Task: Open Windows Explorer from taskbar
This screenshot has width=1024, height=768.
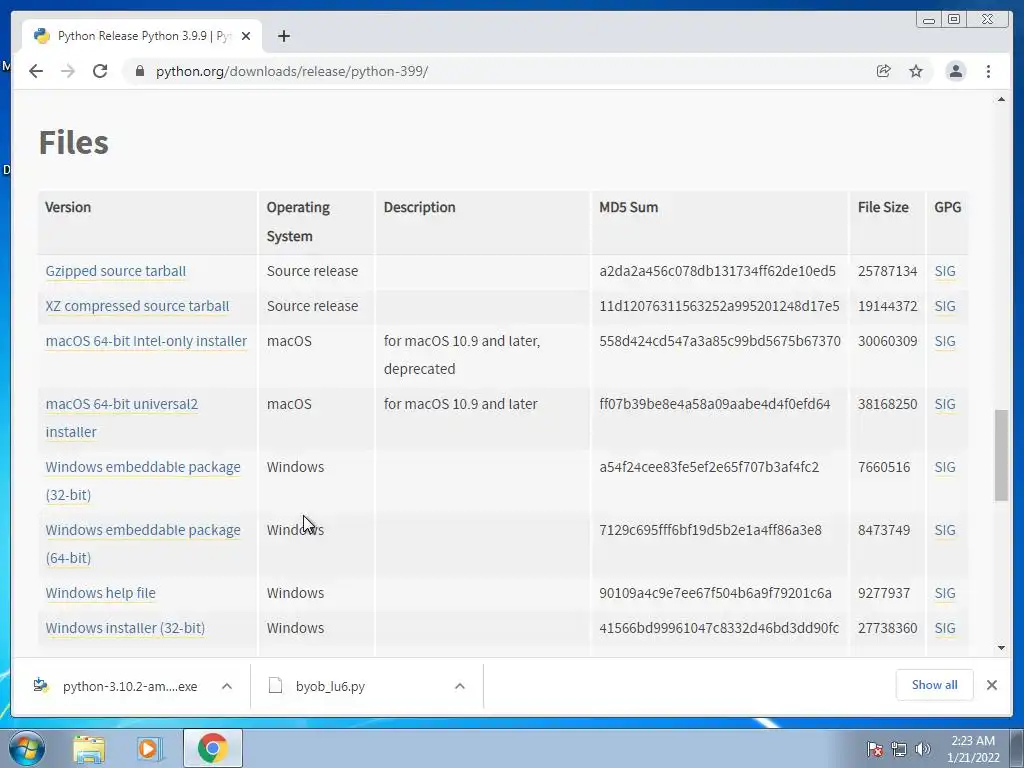Action: pyautogui.click(x=89, y=748)
